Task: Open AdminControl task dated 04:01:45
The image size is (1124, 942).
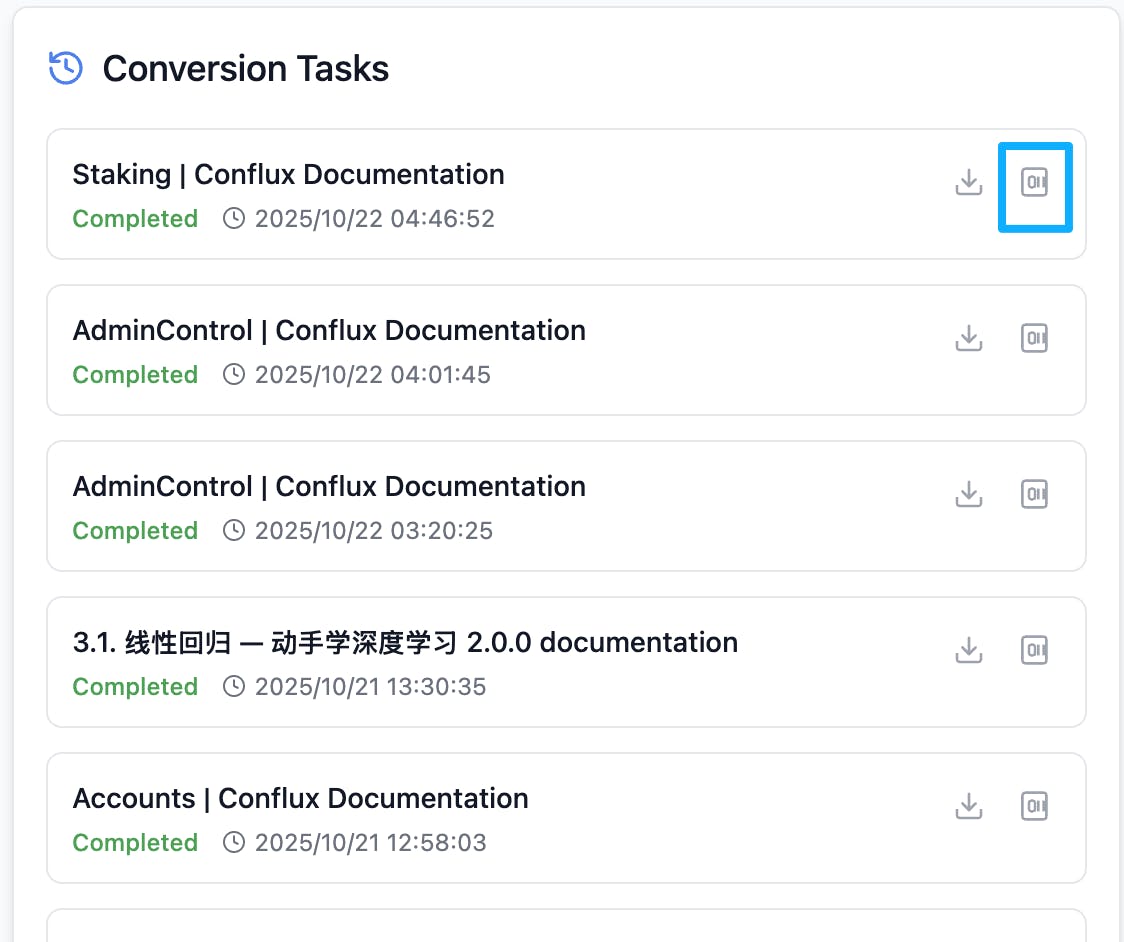Action: (x=329, y=330)
